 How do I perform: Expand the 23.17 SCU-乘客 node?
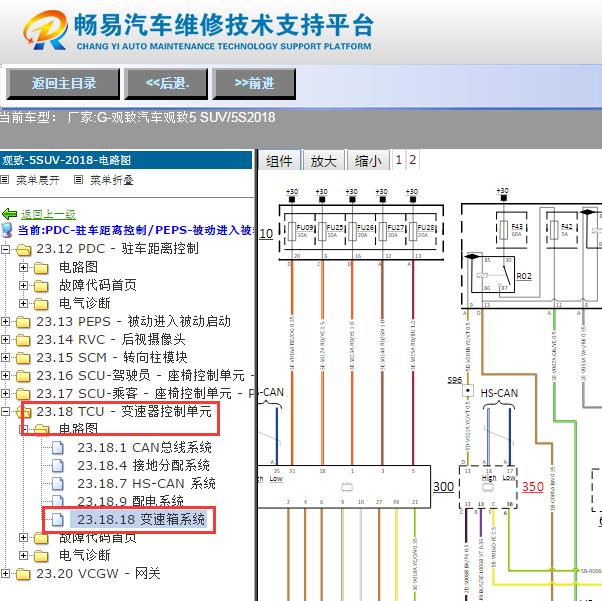(5, 394)
